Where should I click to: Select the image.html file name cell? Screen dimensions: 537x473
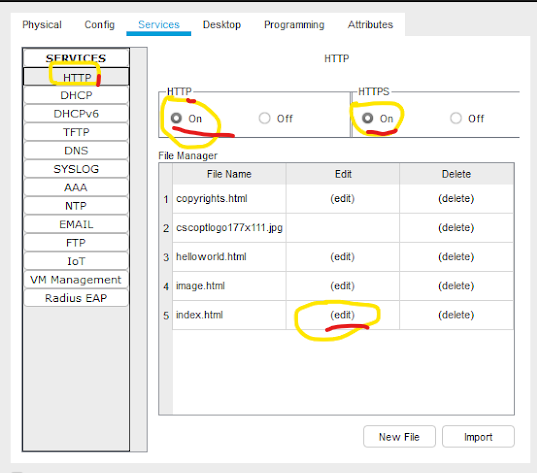point(229,286)
